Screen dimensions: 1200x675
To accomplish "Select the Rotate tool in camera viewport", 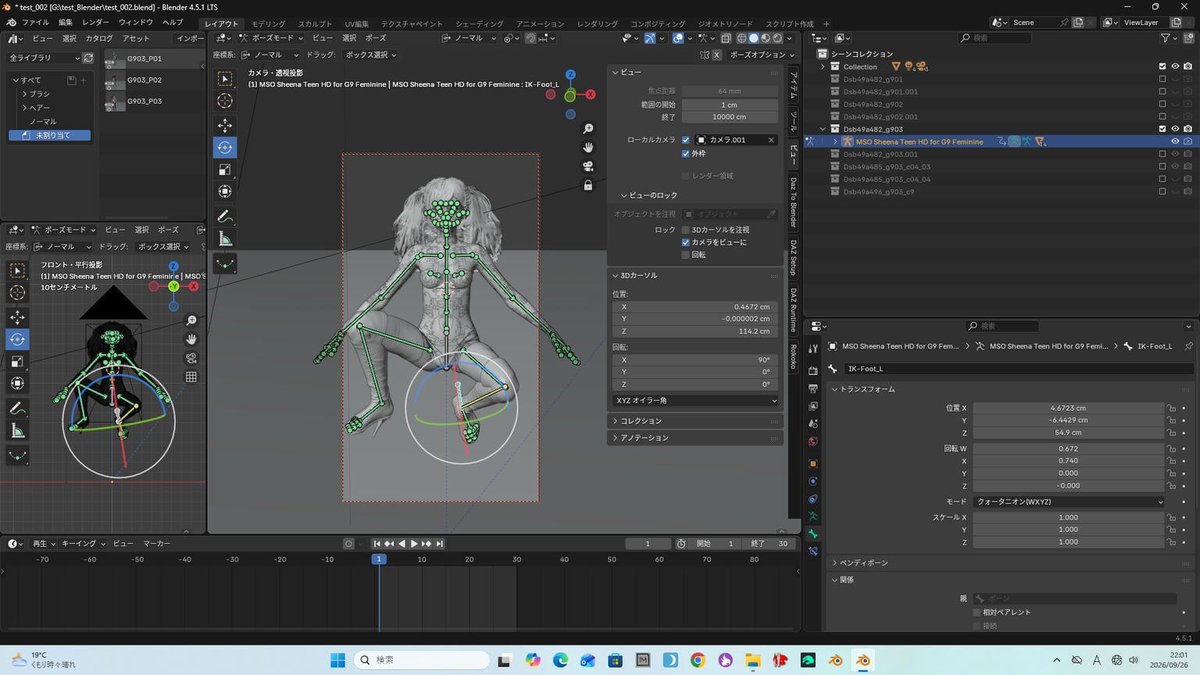I will point(226,147).
